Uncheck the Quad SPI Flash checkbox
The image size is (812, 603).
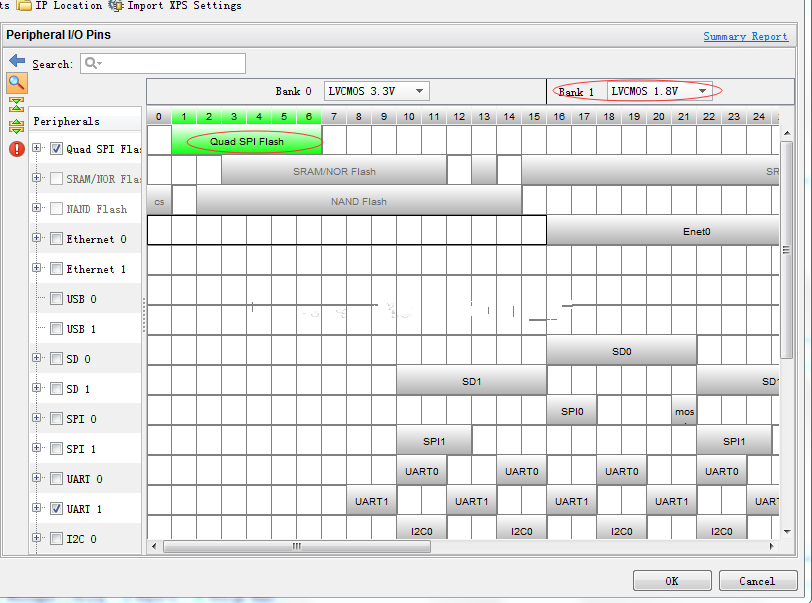(x=57, y=149)
